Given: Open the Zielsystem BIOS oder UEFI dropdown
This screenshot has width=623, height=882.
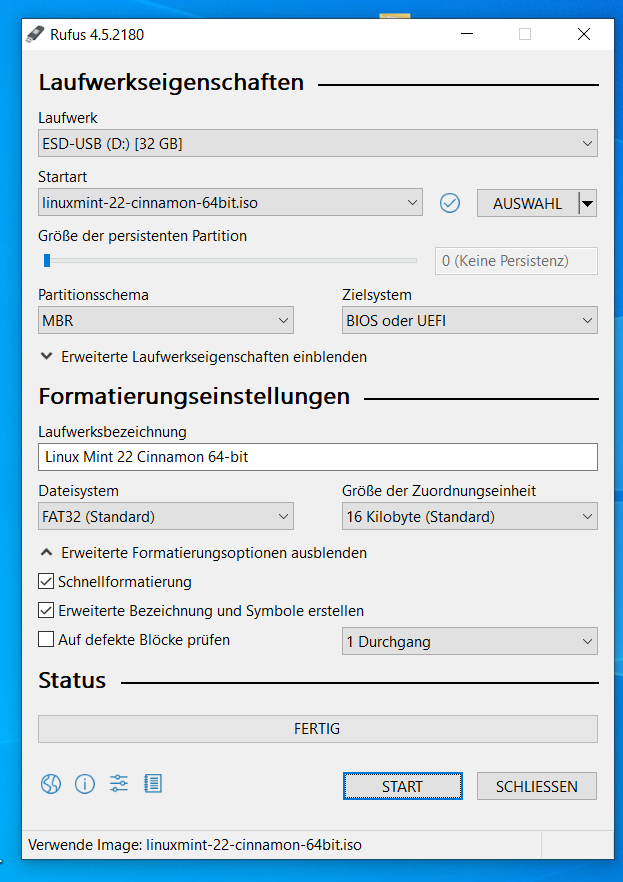Looking at the screenshot, I should coord(469,321).
